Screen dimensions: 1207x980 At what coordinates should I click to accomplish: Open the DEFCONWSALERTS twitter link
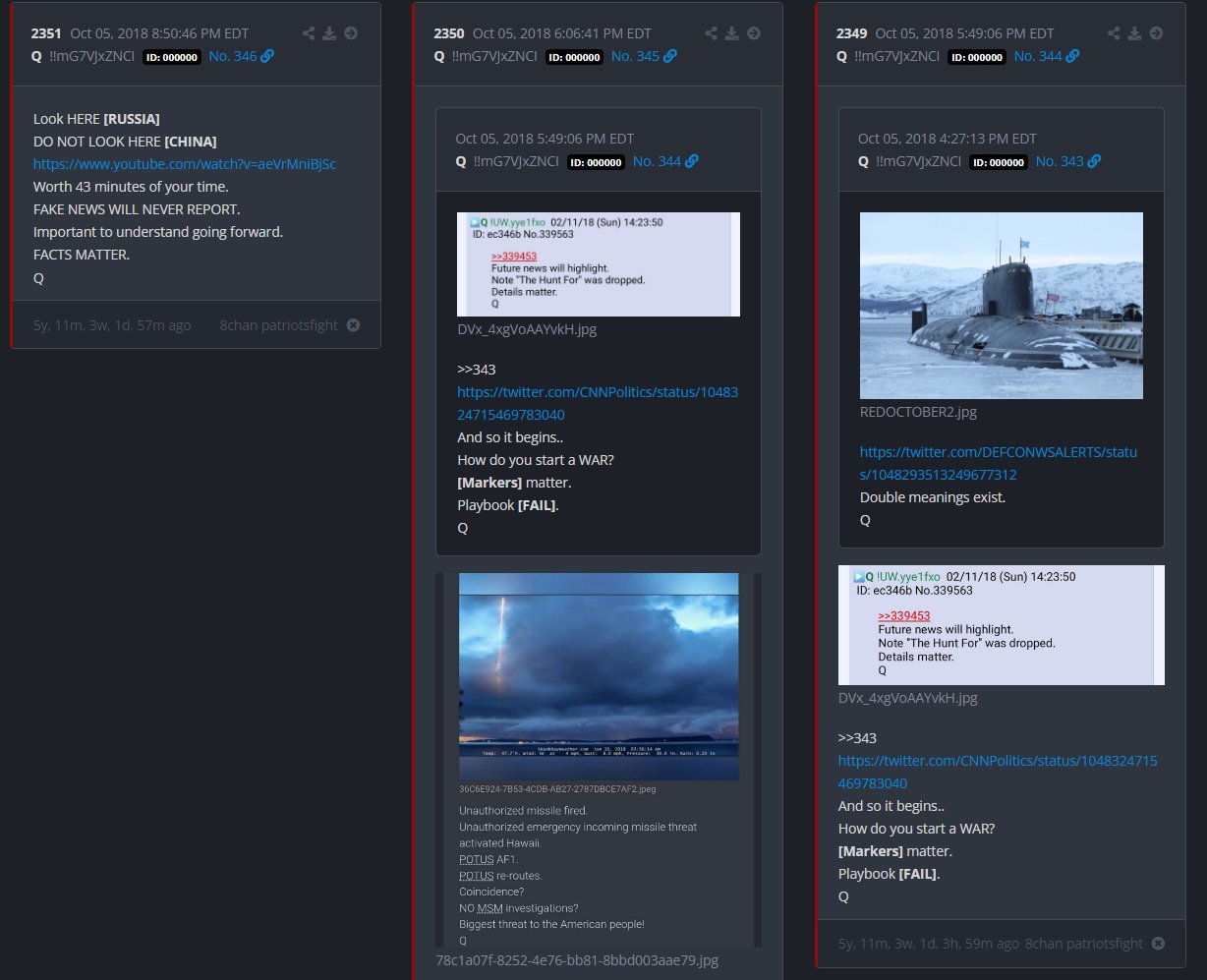point(999,463)
